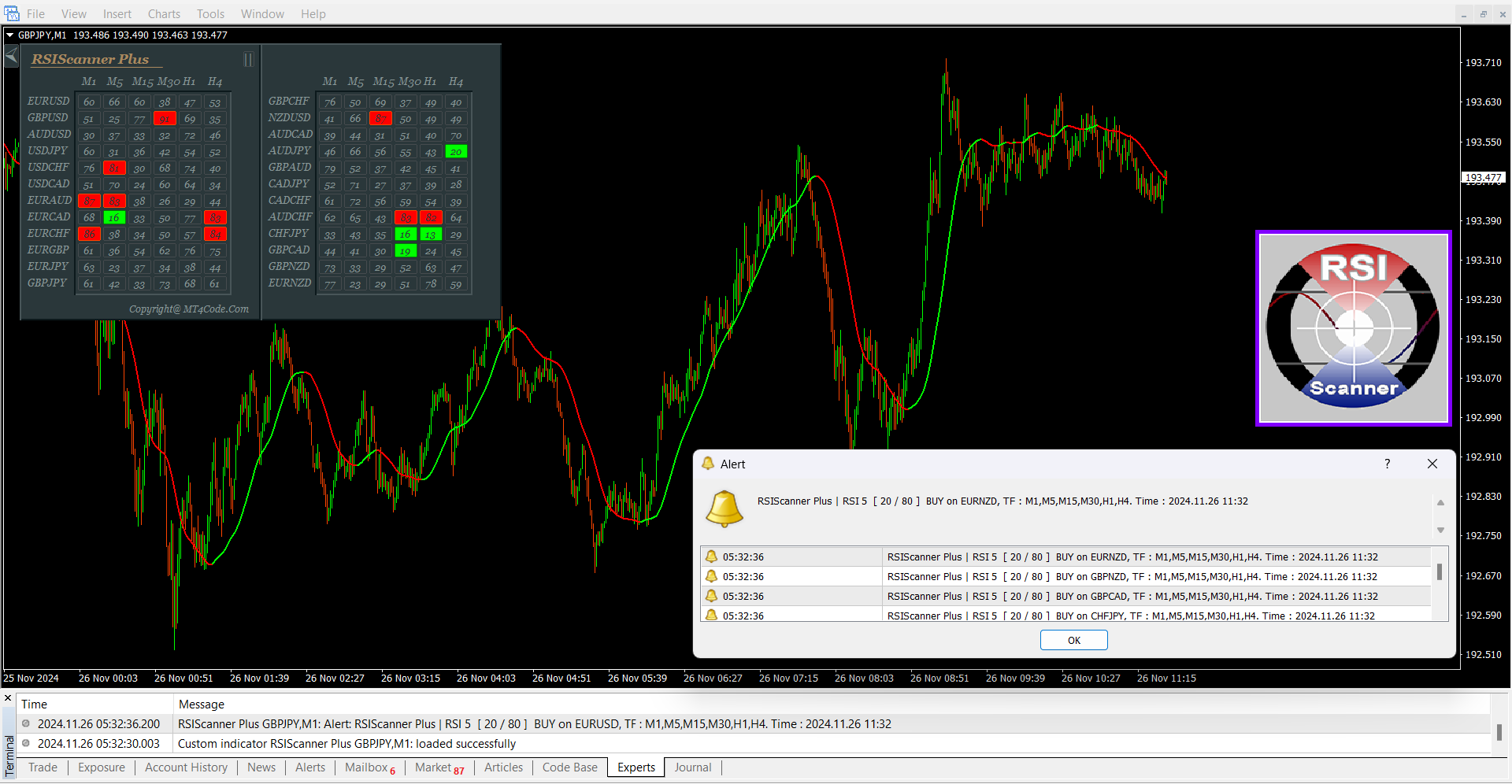Click the pause bars icon on RSIScanner Plus
Image resolution: width=1512 pixels, height=784 pixels.
pos(248,60)
